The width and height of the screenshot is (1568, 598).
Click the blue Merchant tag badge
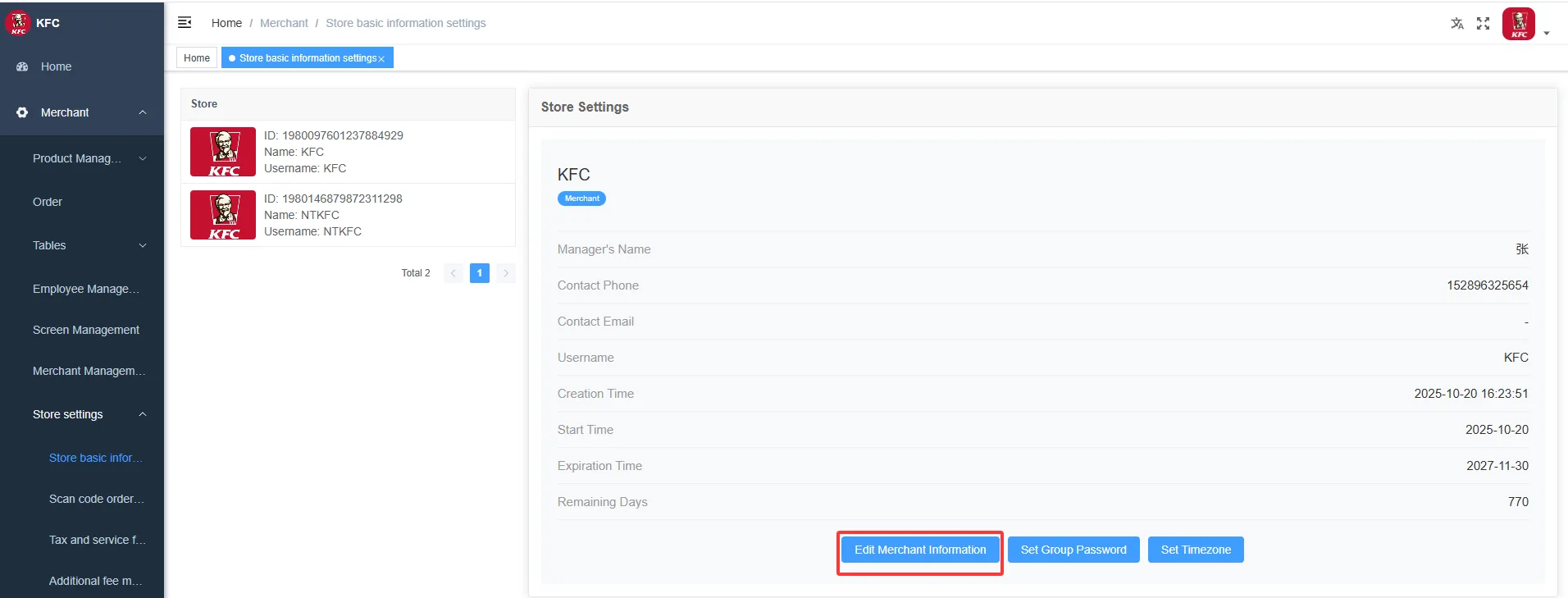click(x=581, y=199)
